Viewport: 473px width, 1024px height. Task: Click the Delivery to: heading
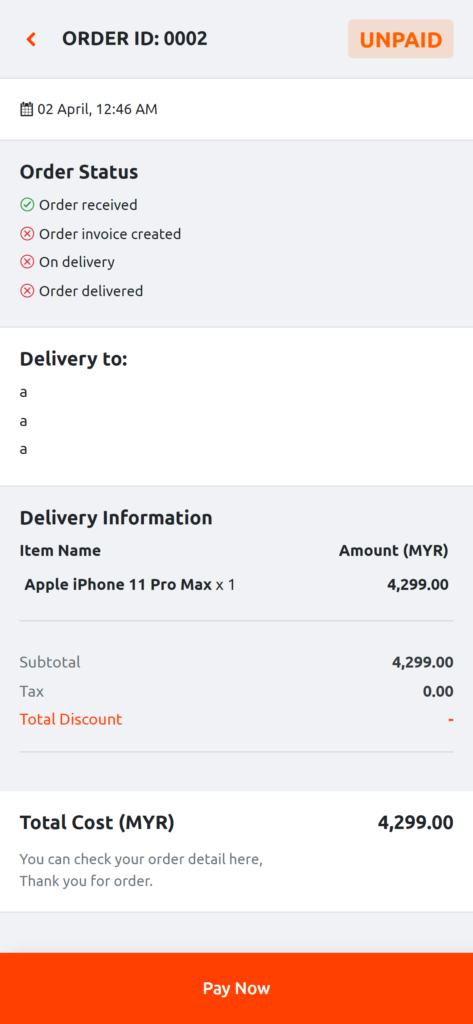73,359
